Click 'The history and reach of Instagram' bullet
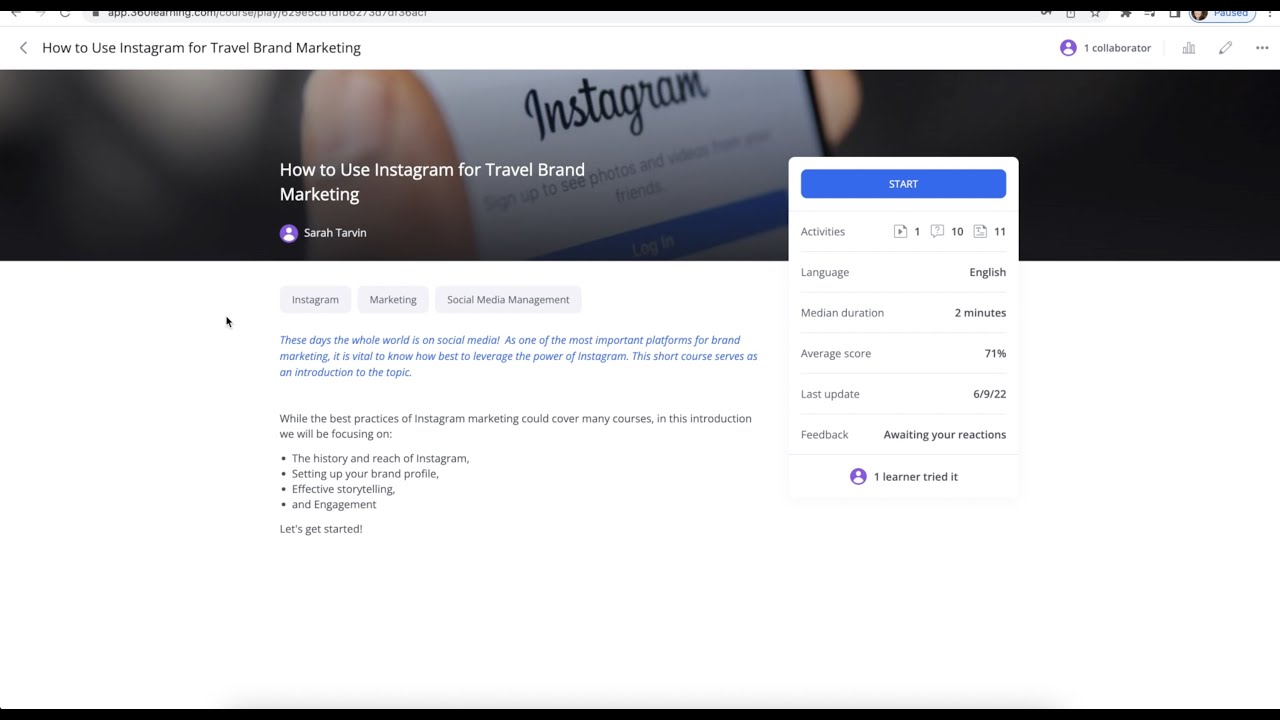 click(x=380, y=458)
